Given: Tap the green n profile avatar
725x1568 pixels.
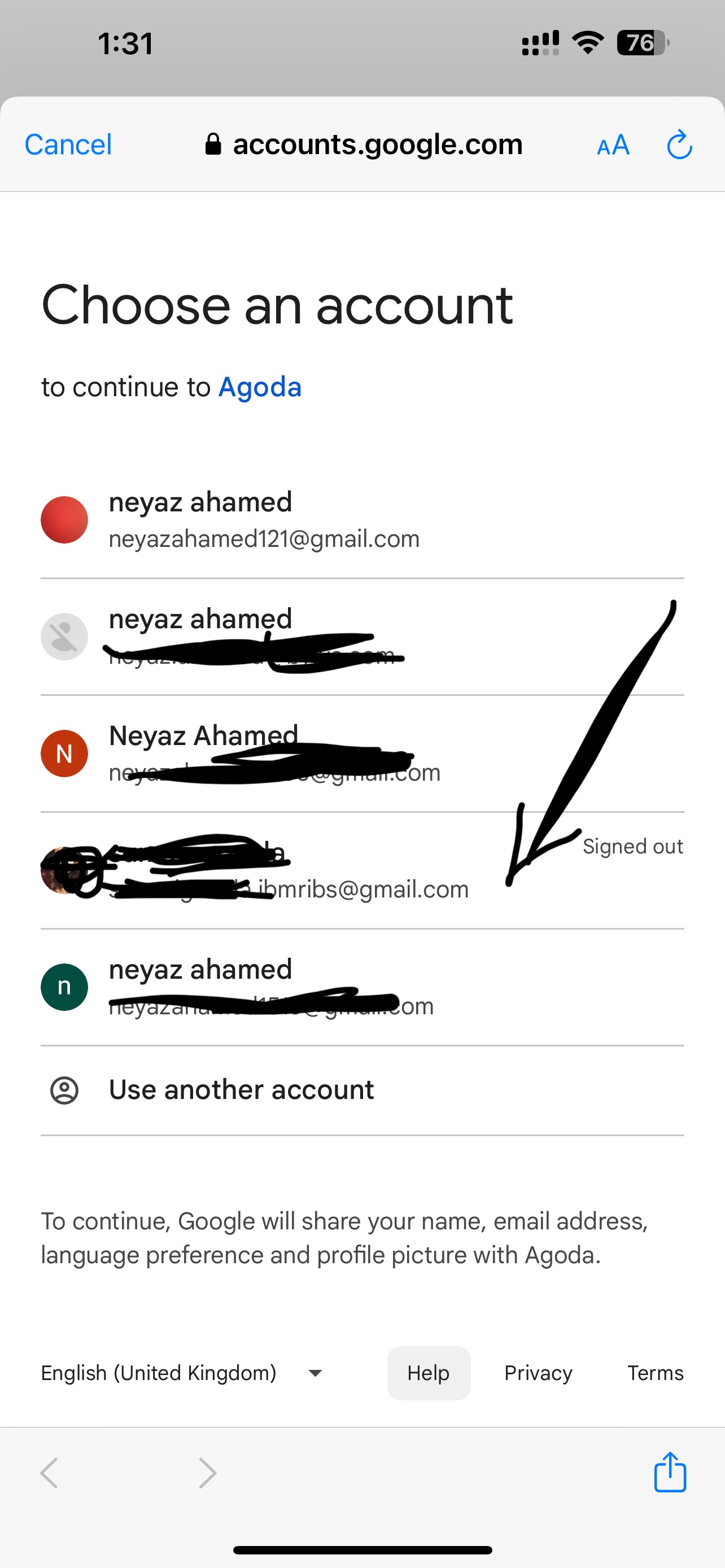Looking at the screenshot, I should click(x=64, y=987).
